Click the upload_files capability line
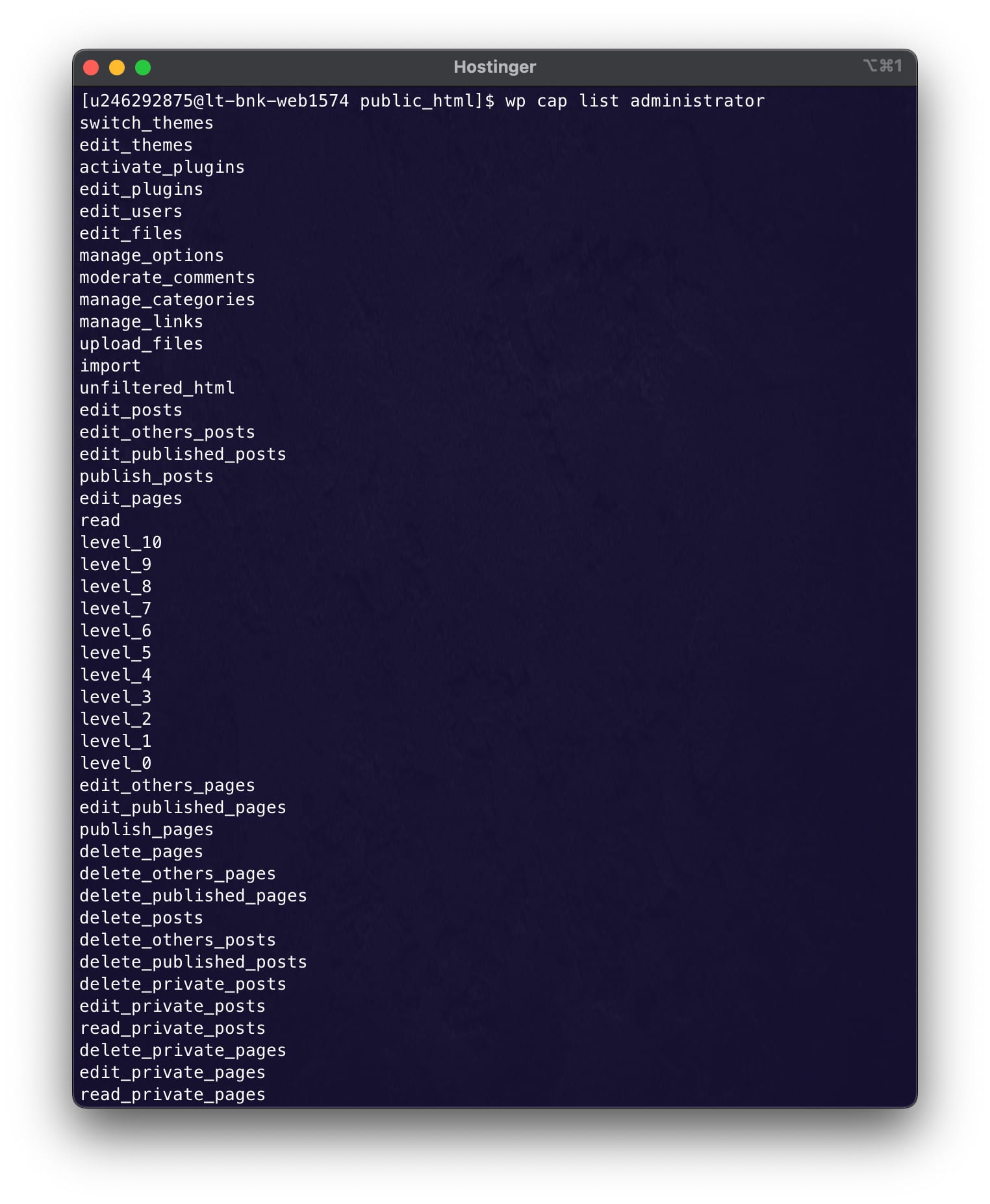The image size is (990, 1204). 141,344
